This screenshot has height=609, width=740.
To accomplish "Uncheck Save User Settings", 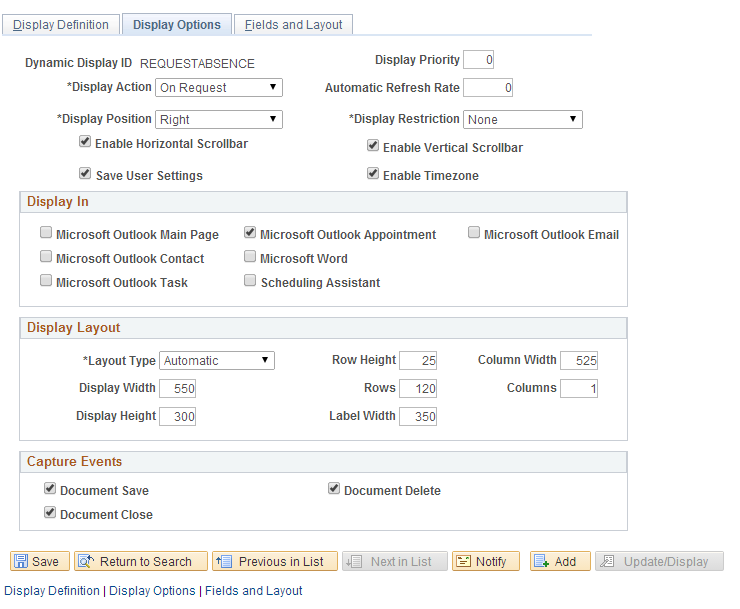I will click(85, 173).
